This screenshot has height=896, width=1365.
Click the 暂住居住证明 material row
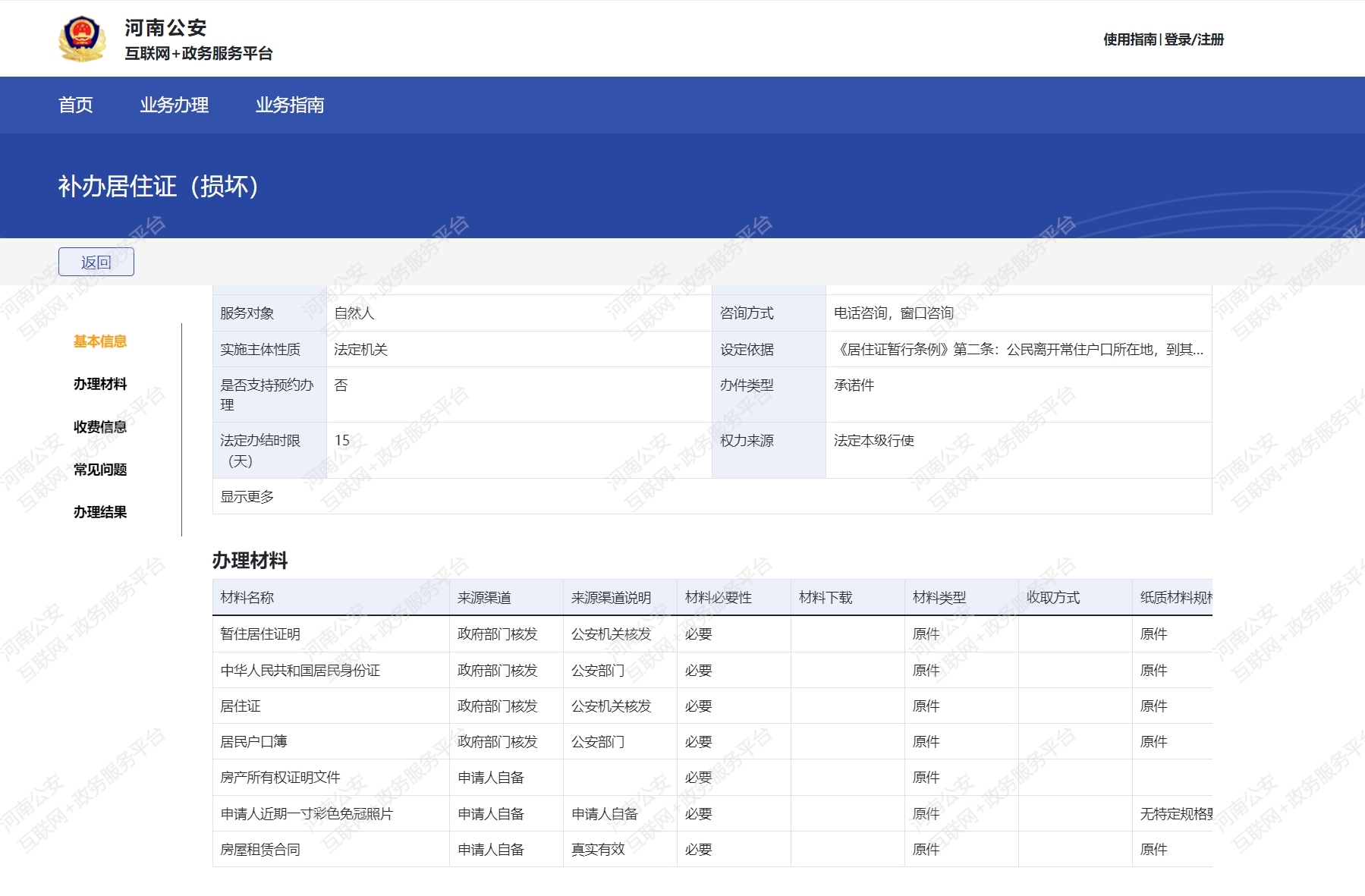pos(260,634)
